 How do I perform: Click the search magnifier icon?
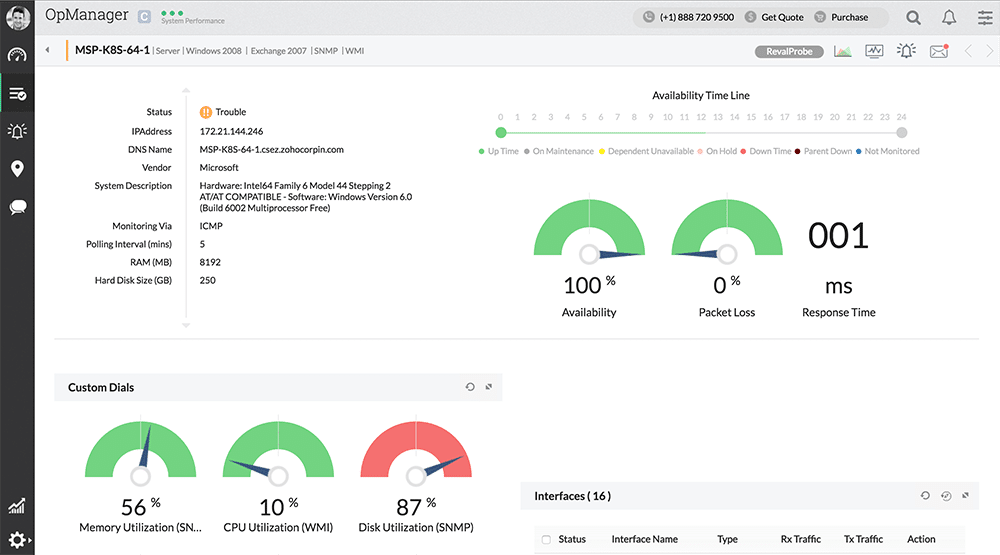tap(913, 18)
